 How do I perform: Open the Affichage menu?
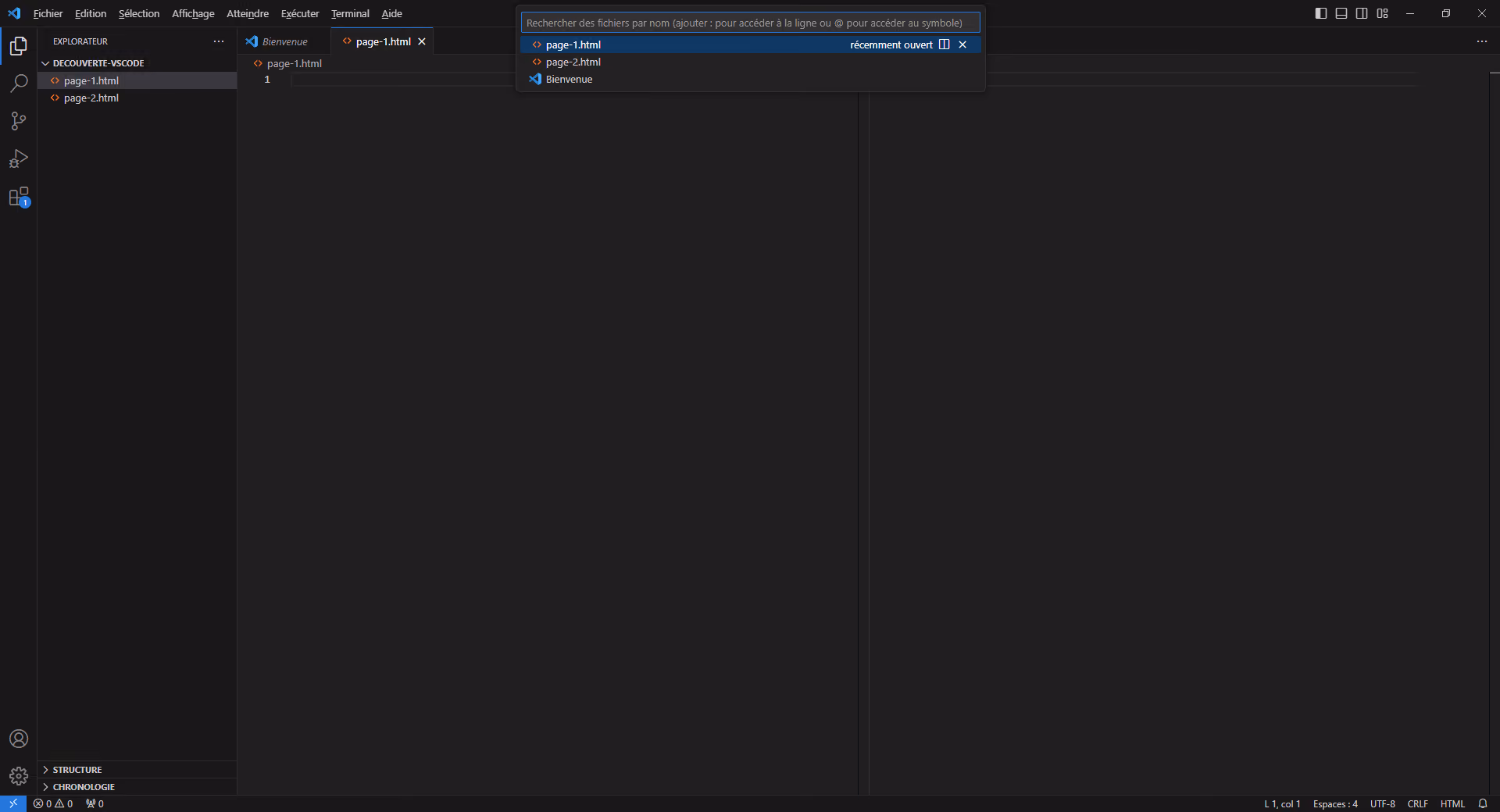point(193,13)
